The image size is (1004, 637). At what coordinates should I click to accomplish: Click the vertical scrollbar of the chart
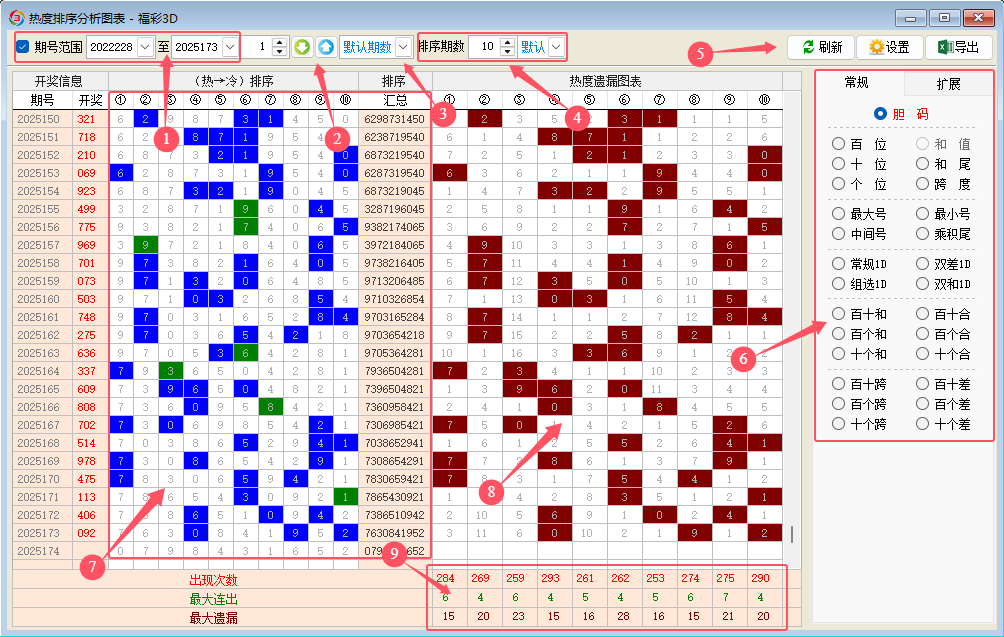[791, 534]
